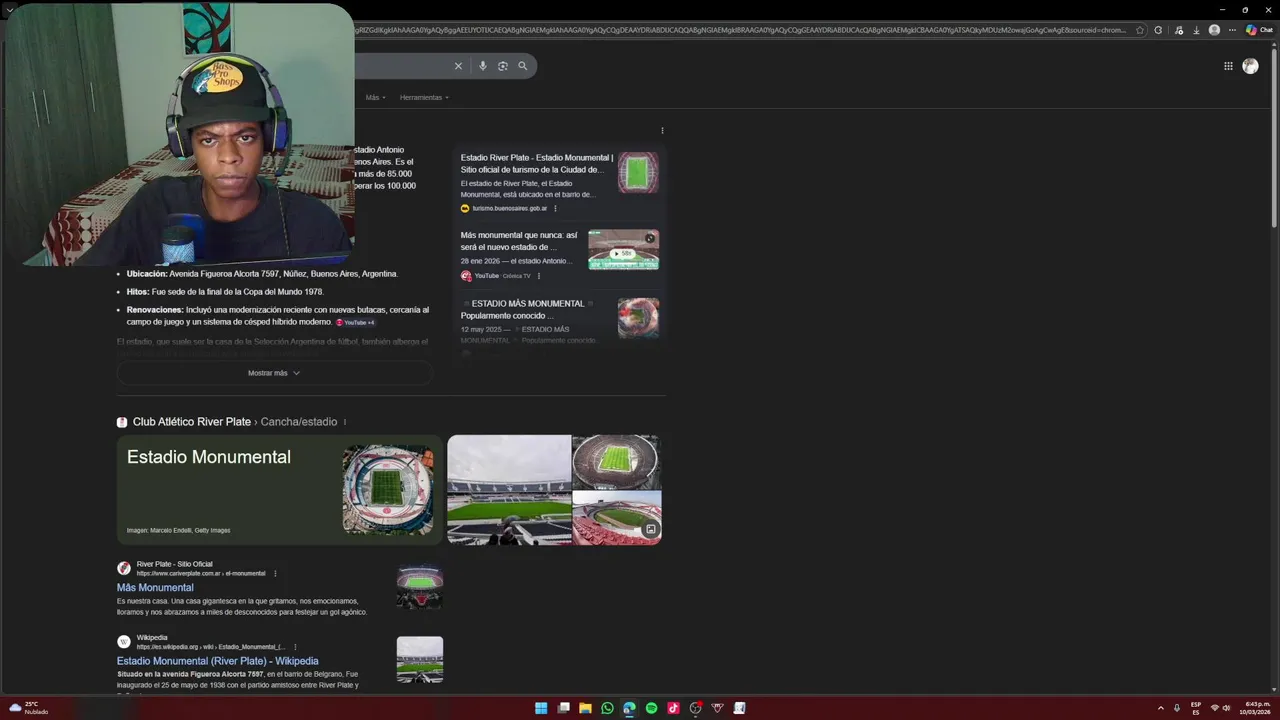Open the ESP language switcher

(1196, 708)
